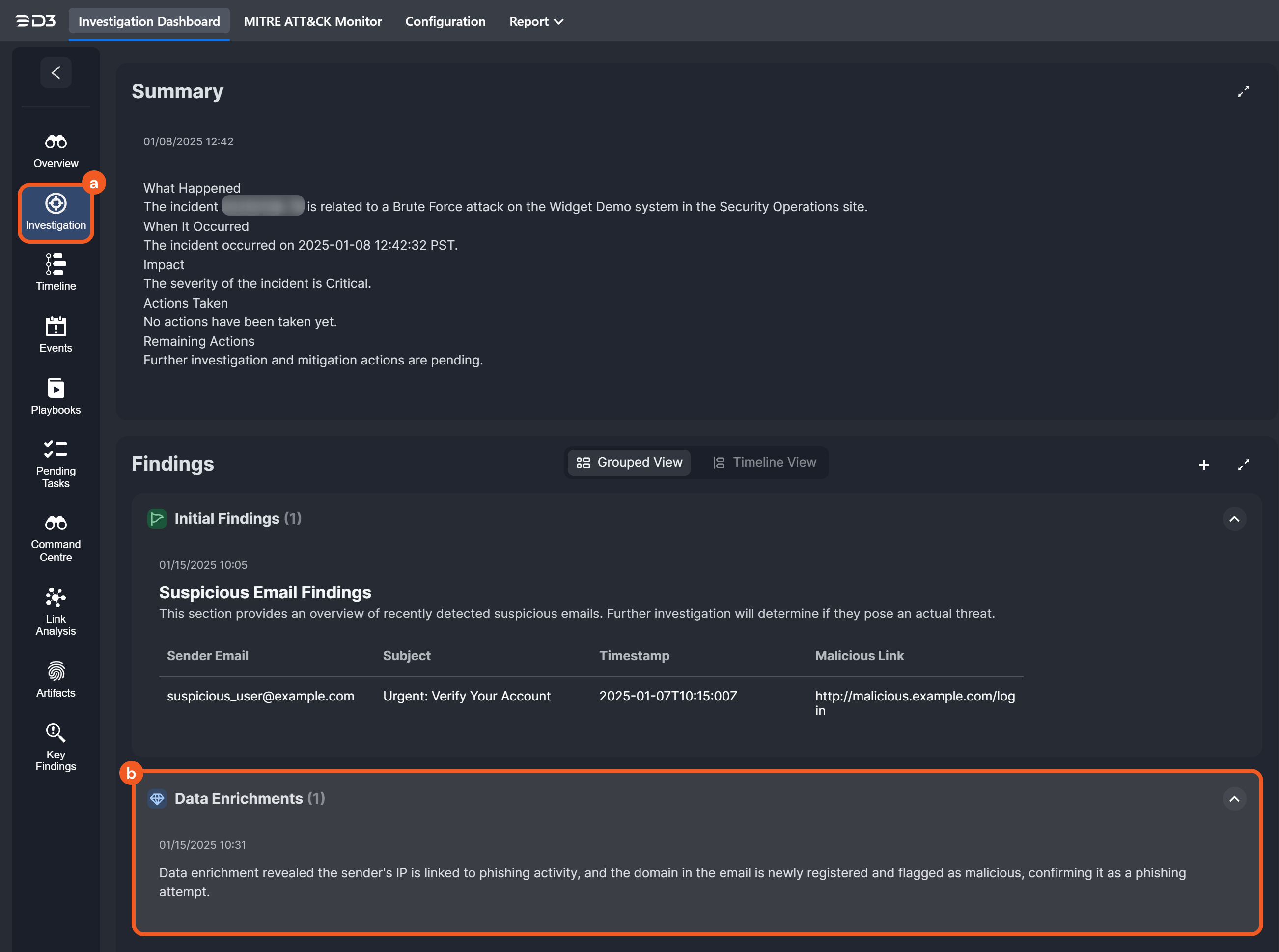The width and height of the screenshot is (1279, 952).
Task: Open the Events calendar icon
Action: point(56,327)
